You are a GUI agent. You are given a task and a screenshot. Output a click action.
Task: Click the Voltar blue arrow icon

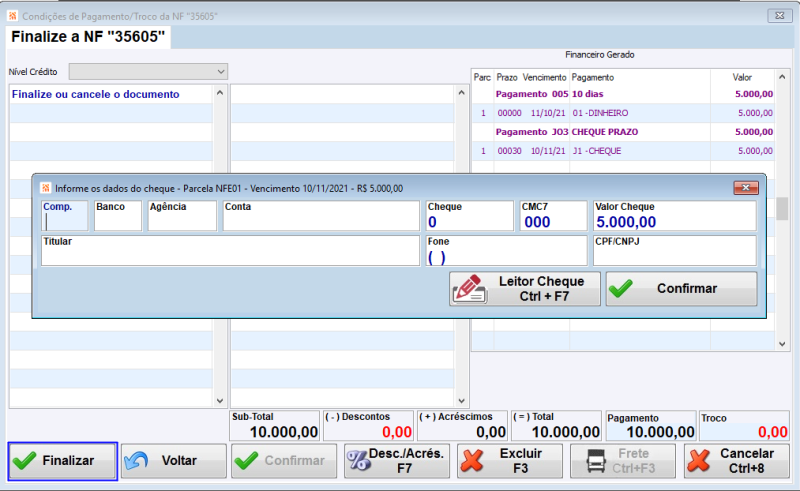coord(136,461)
